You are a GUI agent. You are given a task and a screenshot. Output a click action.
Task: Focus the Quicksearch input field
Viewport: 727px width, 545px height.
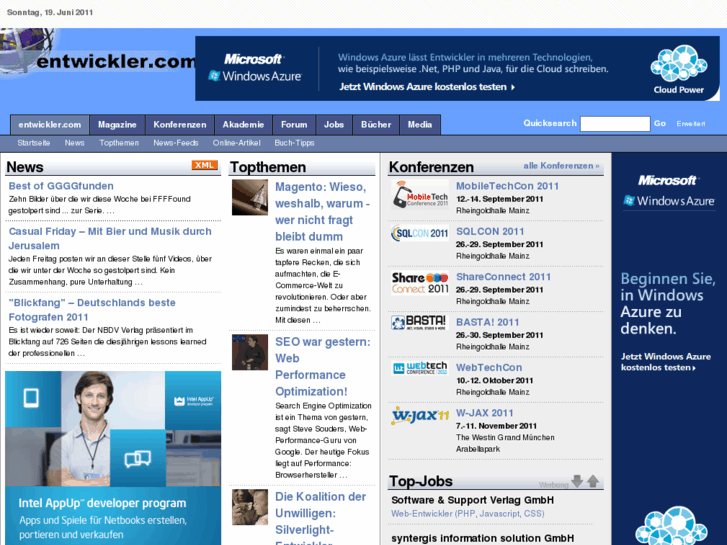615,124
